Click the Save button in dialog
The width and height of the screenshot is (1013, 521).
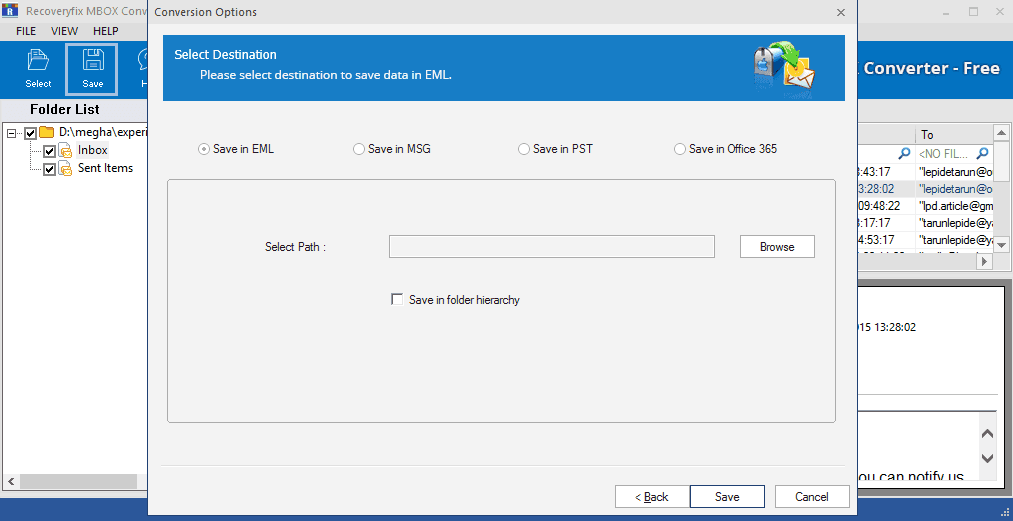click(x=727, y=496)
